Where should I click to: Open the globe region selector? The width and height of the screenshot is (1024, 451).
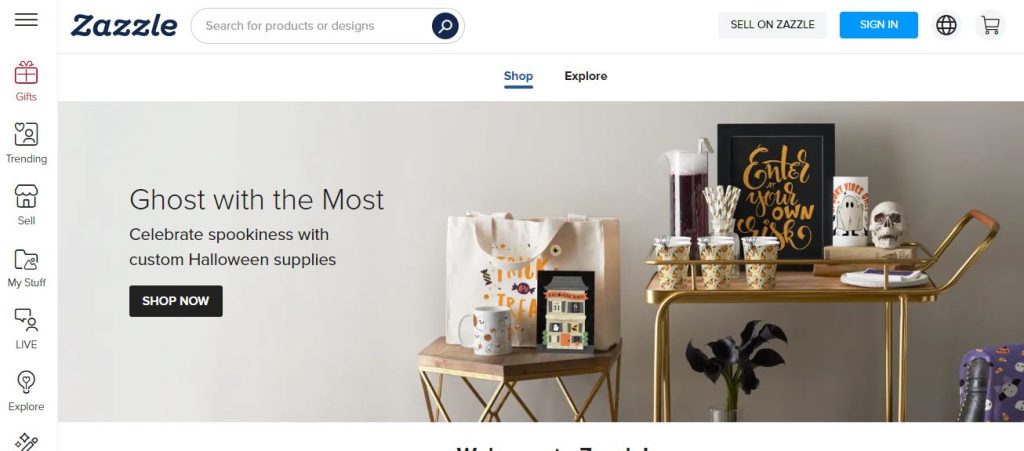(x=946, y=25)
